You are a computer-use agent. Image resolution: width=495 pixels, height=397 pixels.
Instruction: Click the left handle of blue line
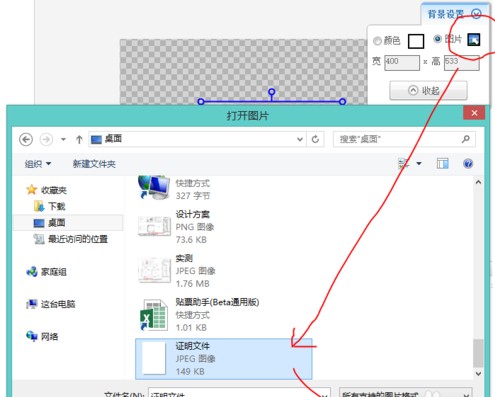(201, 101)
